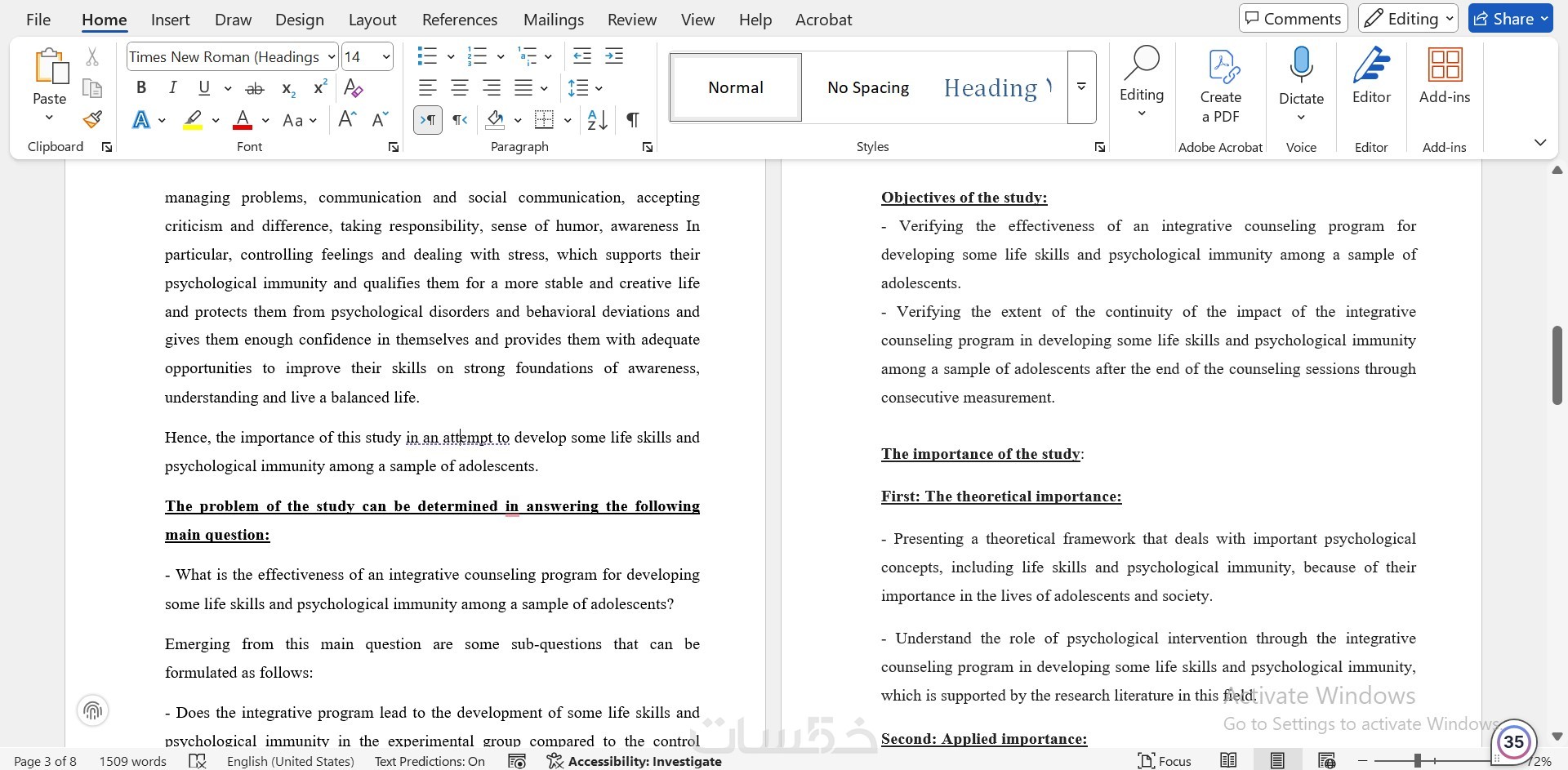Toggle show paragraph marks
Image resolution: width=1568 pixels, height=770 pixels.
[x=632, y=120]
